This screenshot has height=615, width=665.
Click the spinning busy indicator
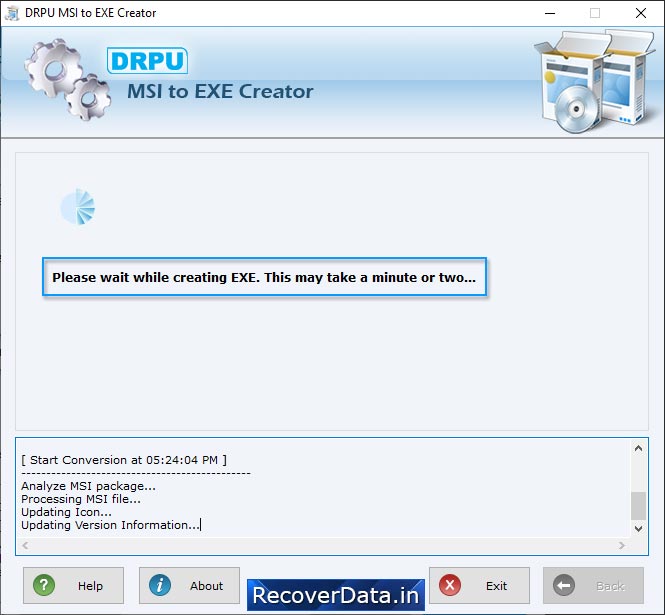(x=78, y=207)
